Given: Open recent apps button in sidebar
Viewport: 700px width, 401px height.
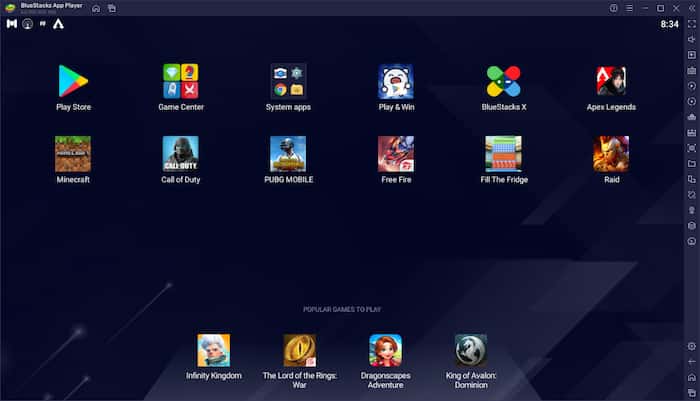Looking at the screenshot, I should 692,393.
